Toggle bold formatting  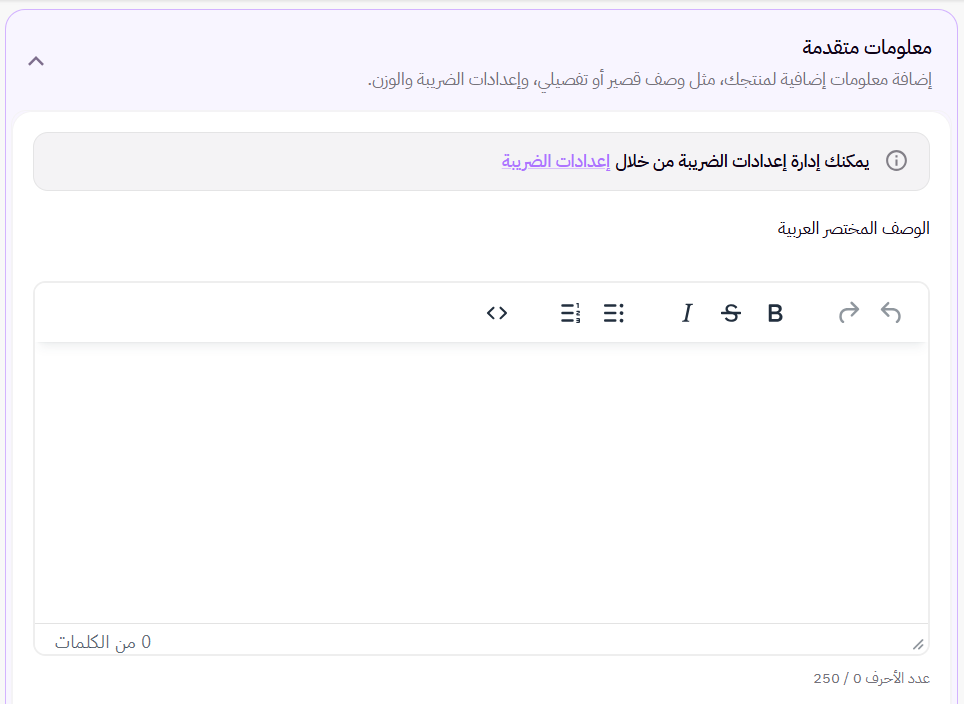pos(775,313)
